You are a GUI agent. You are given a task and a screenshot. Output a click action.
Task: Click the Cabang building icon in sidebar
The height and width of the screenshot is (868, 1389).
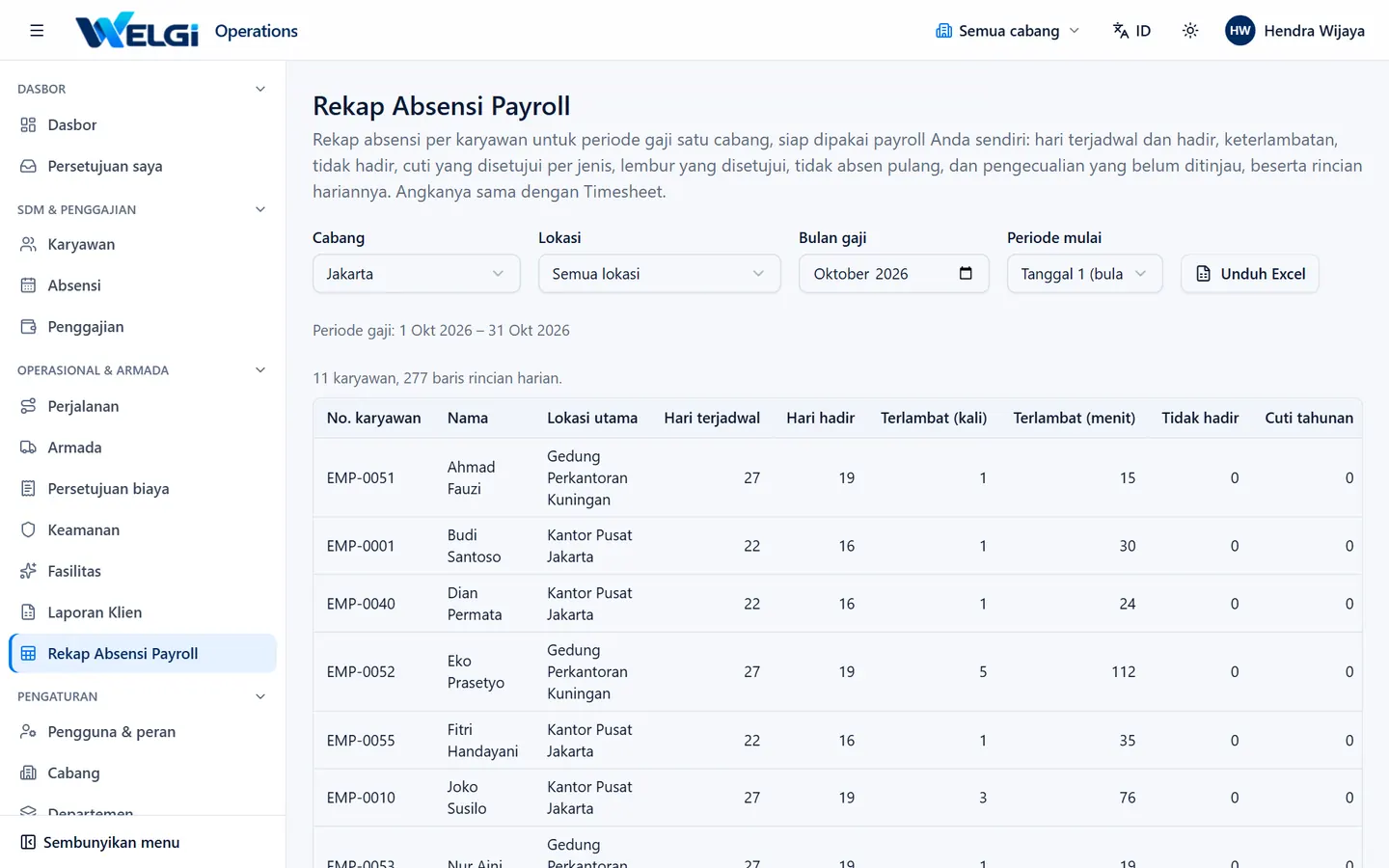28,773
